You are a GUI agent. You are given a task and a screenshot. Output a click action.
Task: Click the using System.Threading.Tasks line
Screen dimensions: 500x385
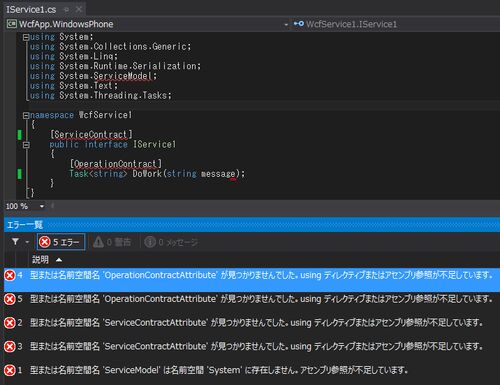point(101,96)
